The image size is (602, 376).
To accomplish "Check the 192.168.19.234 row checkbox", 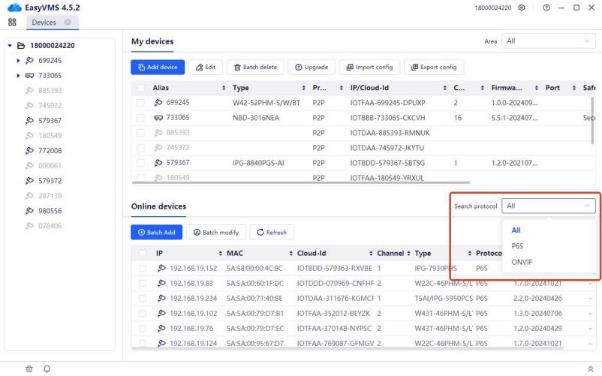I will (142, 298).
